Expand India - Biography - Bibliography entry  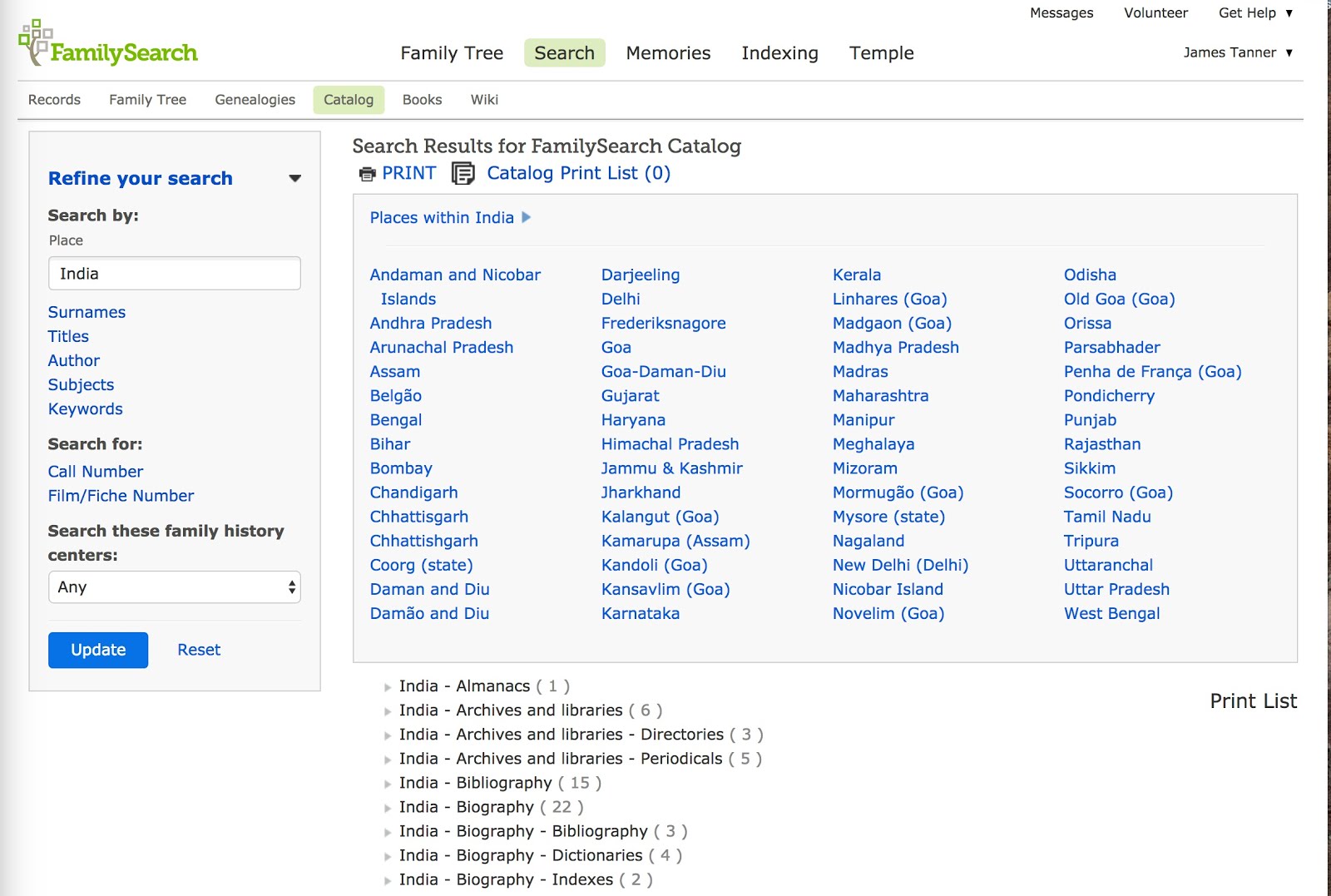pos(388,832)
